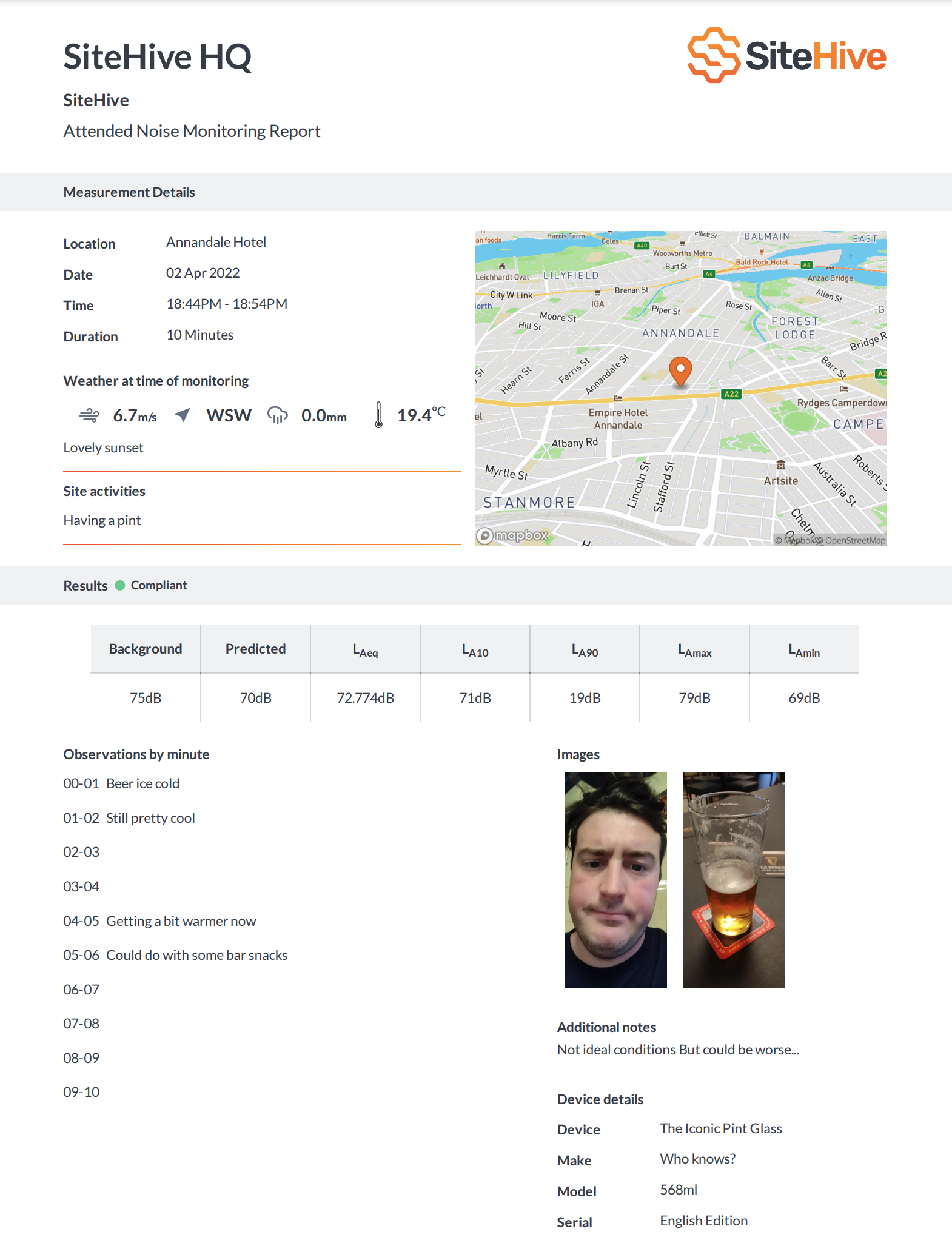Viewport: 952px width, 1260px height.
Task: Click the mapbox logo on the map
Action: click(512, 535)
